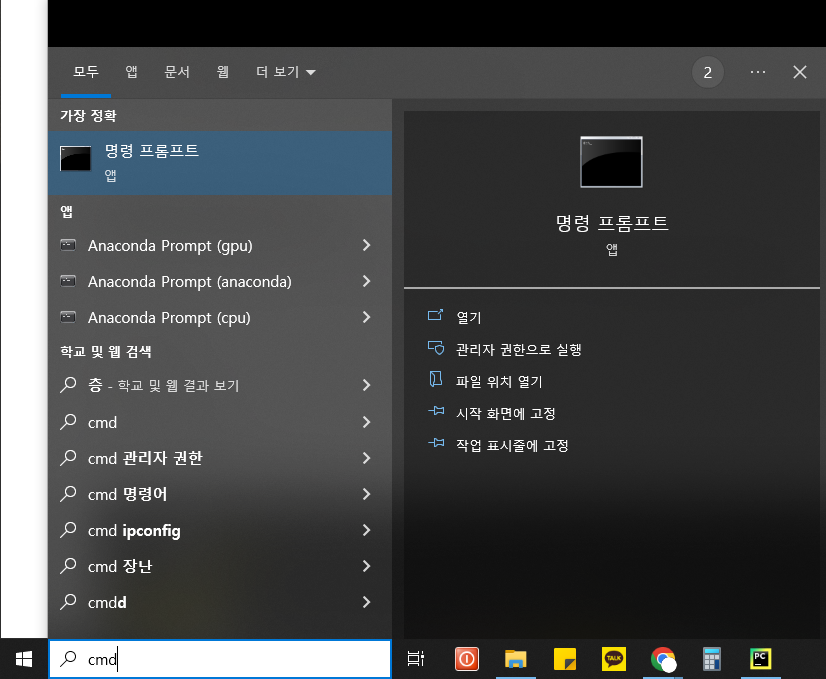Image resolution: width=826 pixels, height=679 pixels.
Task: Click the shield icon for 관리자 권한으로 실행
Action: click(436, 348)
